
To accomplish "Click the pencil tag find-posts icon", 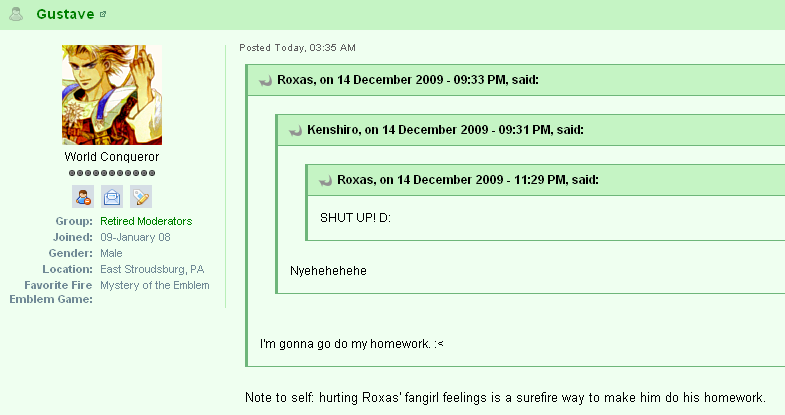I will [x=141, y=197].
